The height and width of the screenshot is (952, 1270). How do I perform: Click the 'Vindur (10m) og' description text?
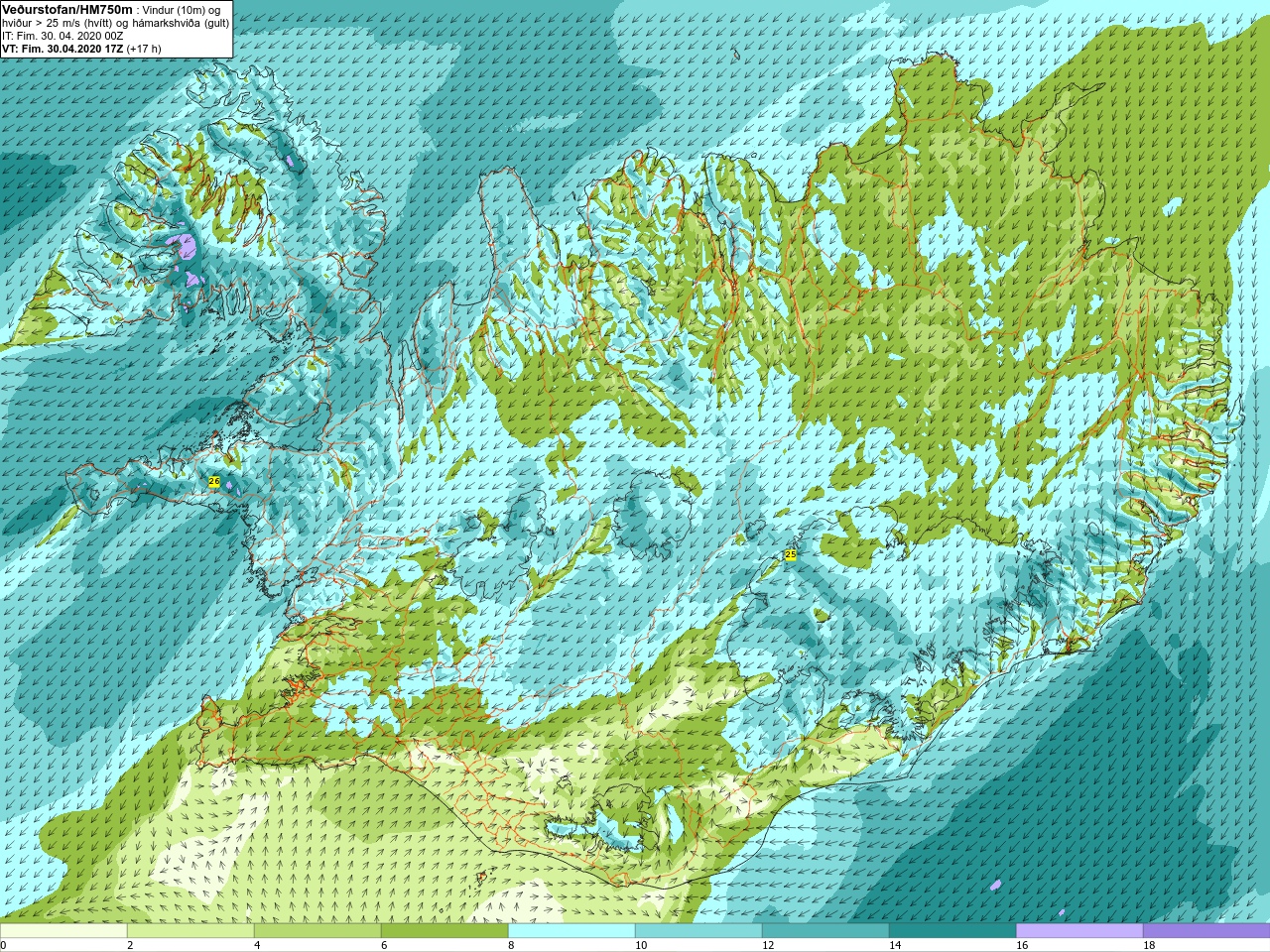coord(183,9)
